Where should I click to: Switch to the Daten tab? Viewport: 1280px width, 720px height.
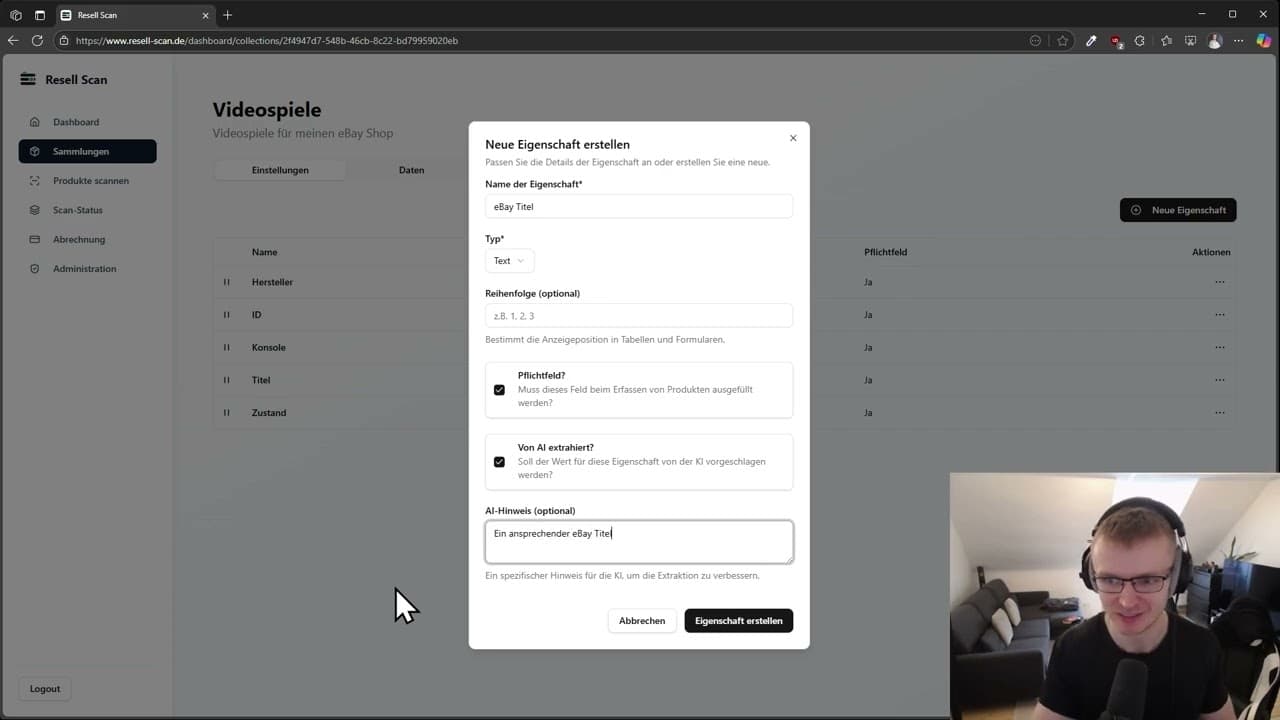[411, 170]
